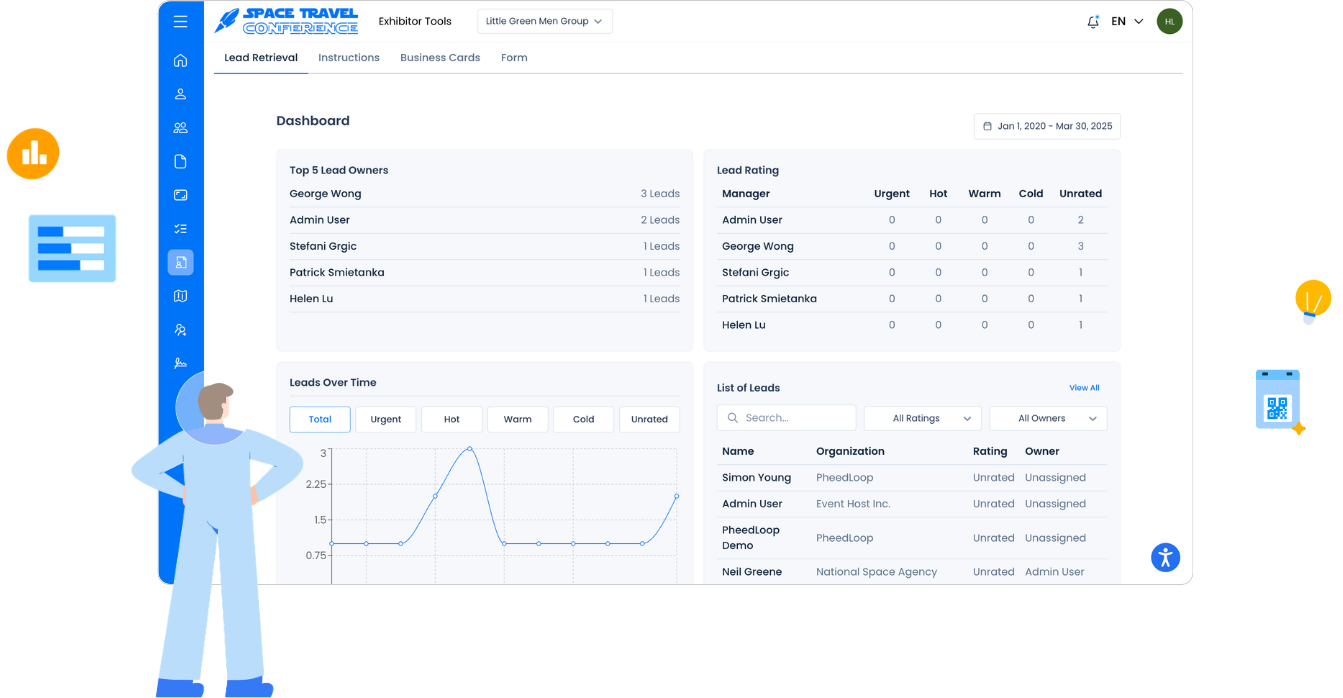Open lead Simon Young
The width and height of the screenshot is (1343, 698).
(x=757, y=478)
